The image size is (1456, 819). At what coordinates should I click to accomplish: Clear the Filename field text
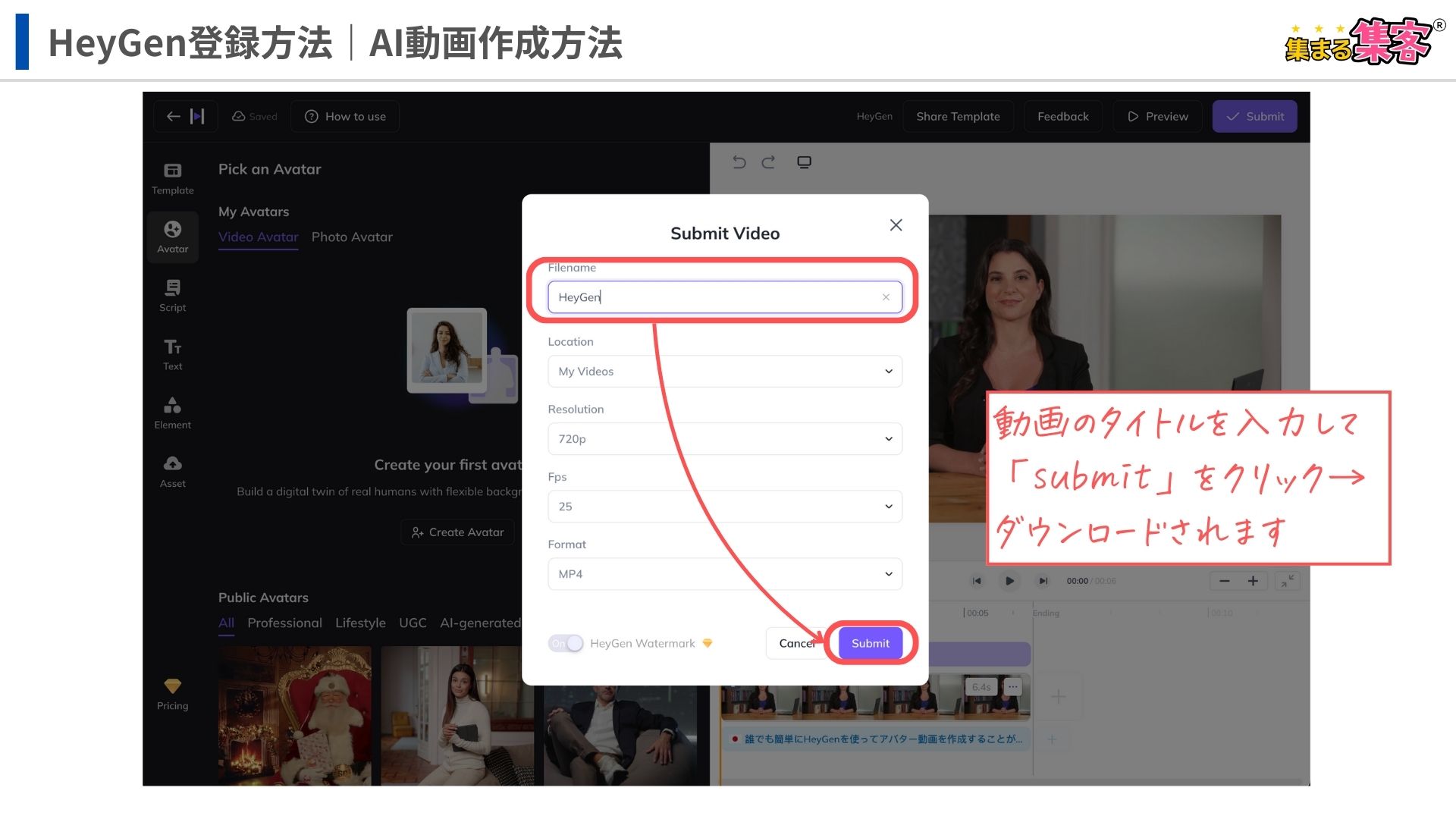point(886,297)
